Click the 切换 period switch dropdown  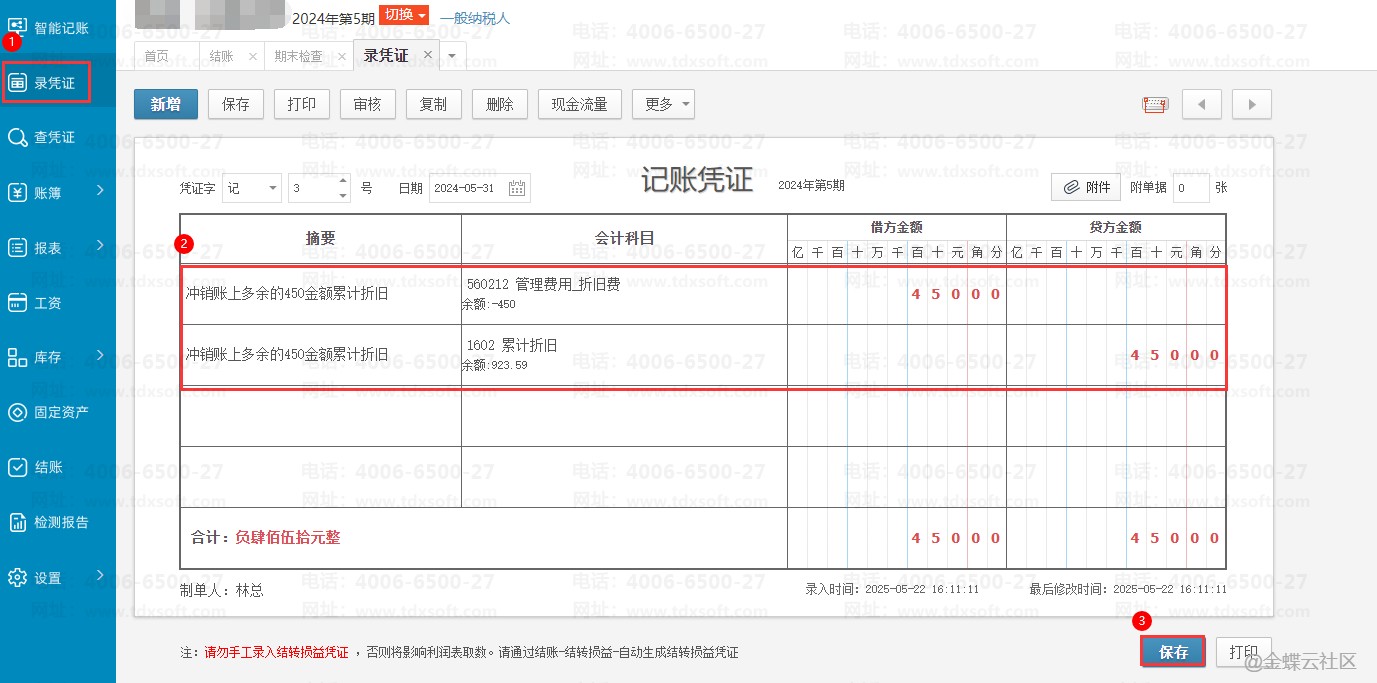click(x=405, y=15)
